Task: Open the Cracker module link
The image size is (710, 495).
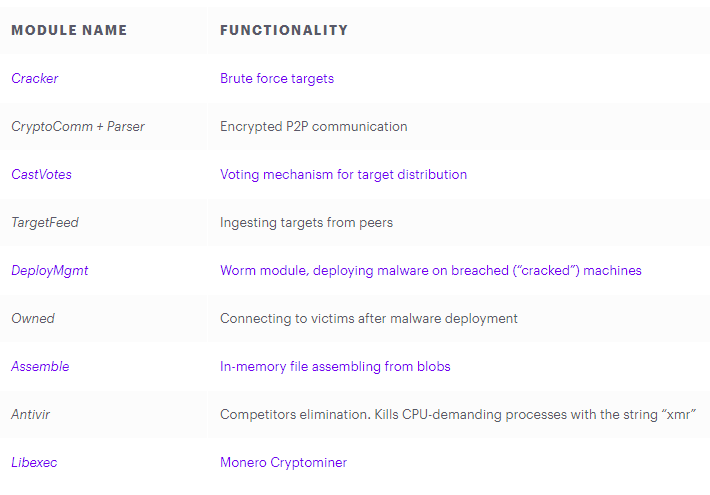Action: pyautogui.click(x=35, y=78)
